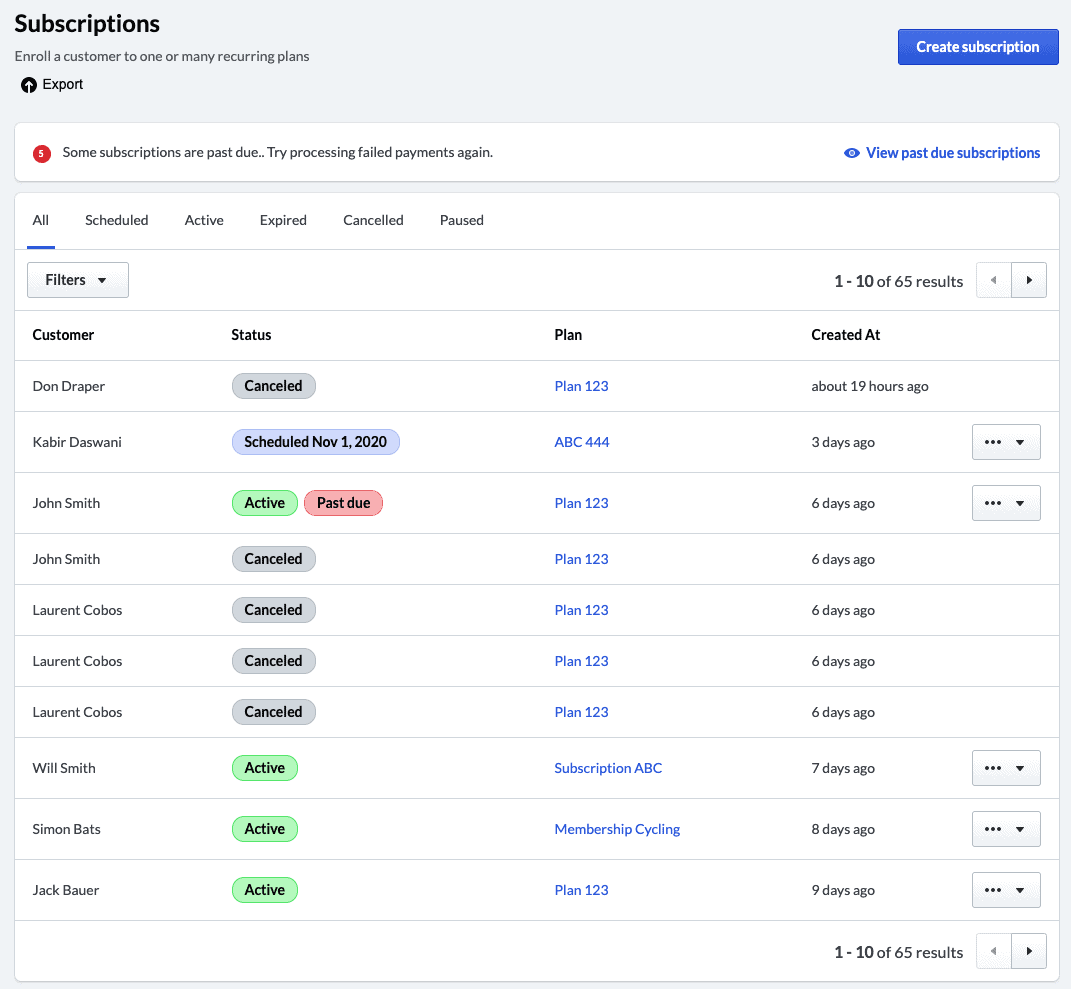The width and height of the screenshot is (1071, 989).
Task: Click the eye icon for past due subscriptions
Action: point(852,153)
